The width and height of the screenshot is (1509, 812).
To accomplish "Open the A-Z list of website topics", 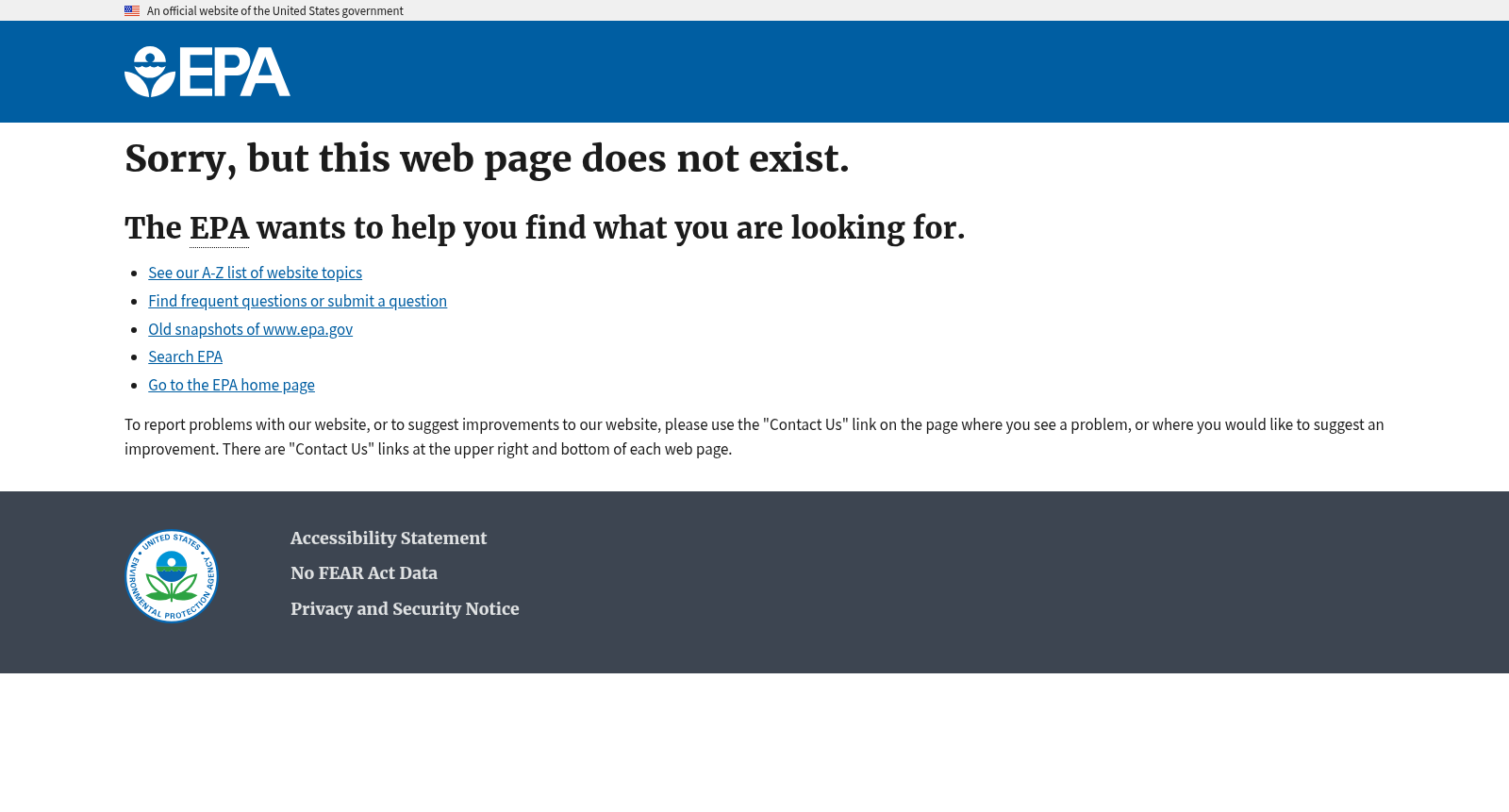I will (x=255, y=273).
